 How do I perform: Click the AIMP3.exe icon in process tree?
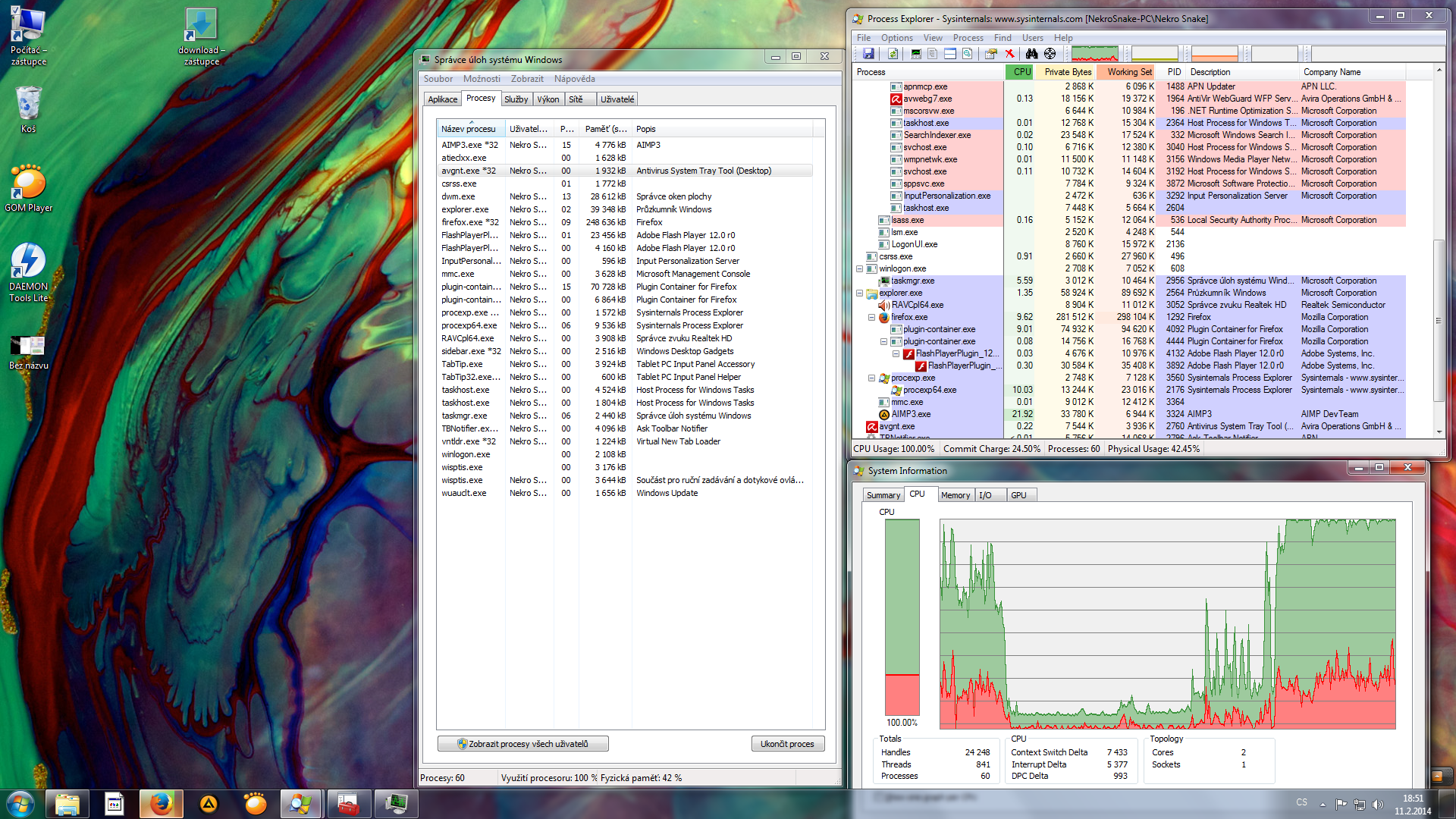[883, 414]
